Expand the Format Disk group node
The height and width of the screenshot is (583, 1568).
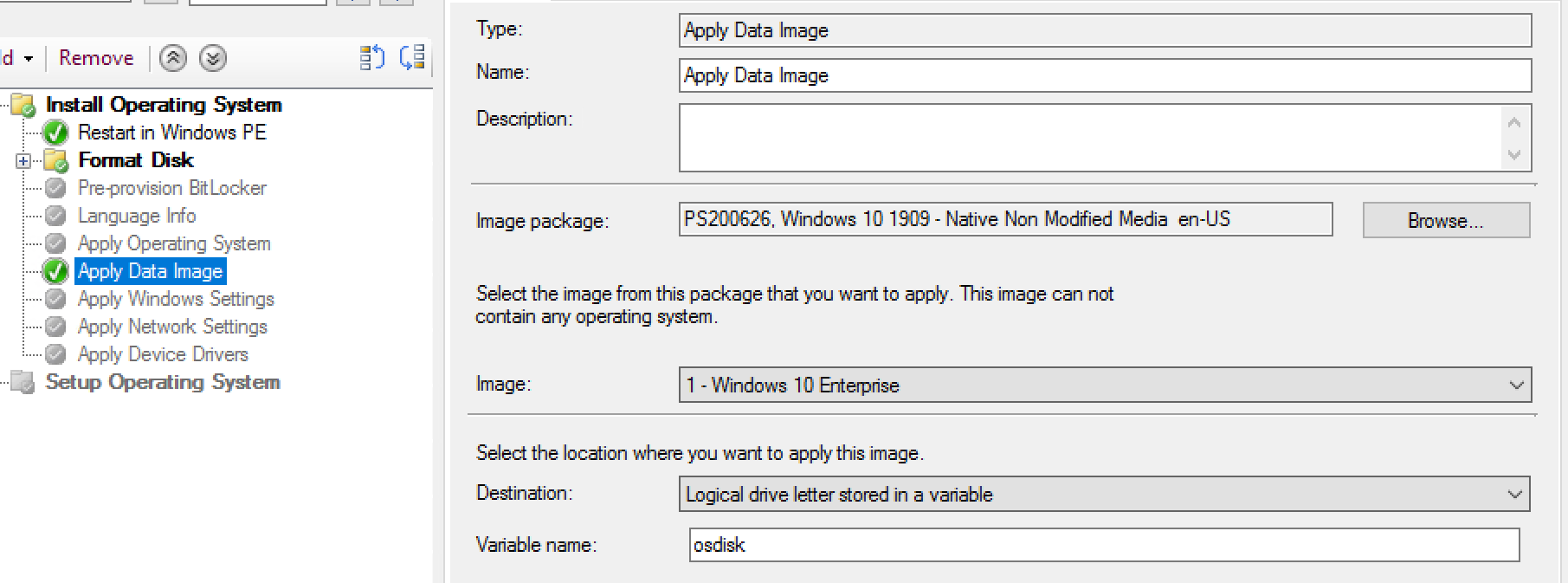pyautogui.click(x=23, y=160)
